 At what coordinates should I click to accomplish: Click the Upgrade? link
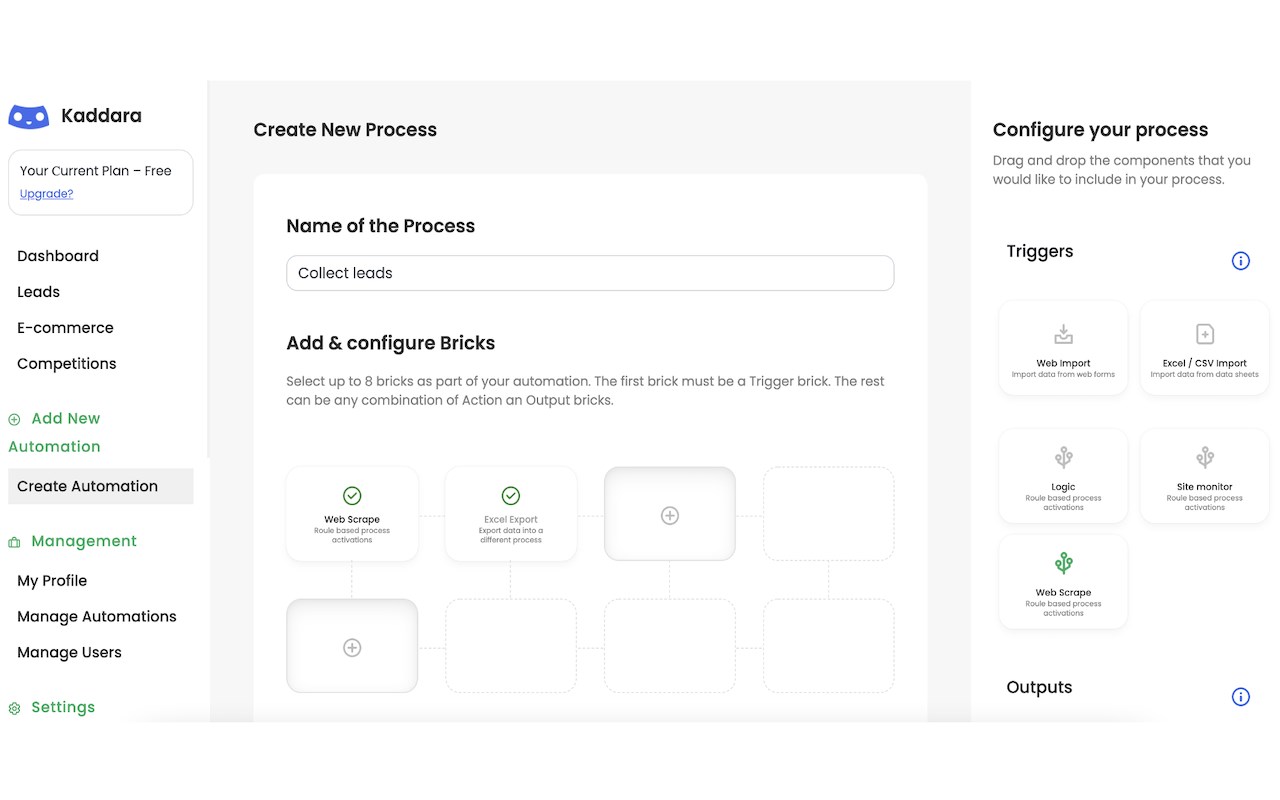[x=47, y=194]
